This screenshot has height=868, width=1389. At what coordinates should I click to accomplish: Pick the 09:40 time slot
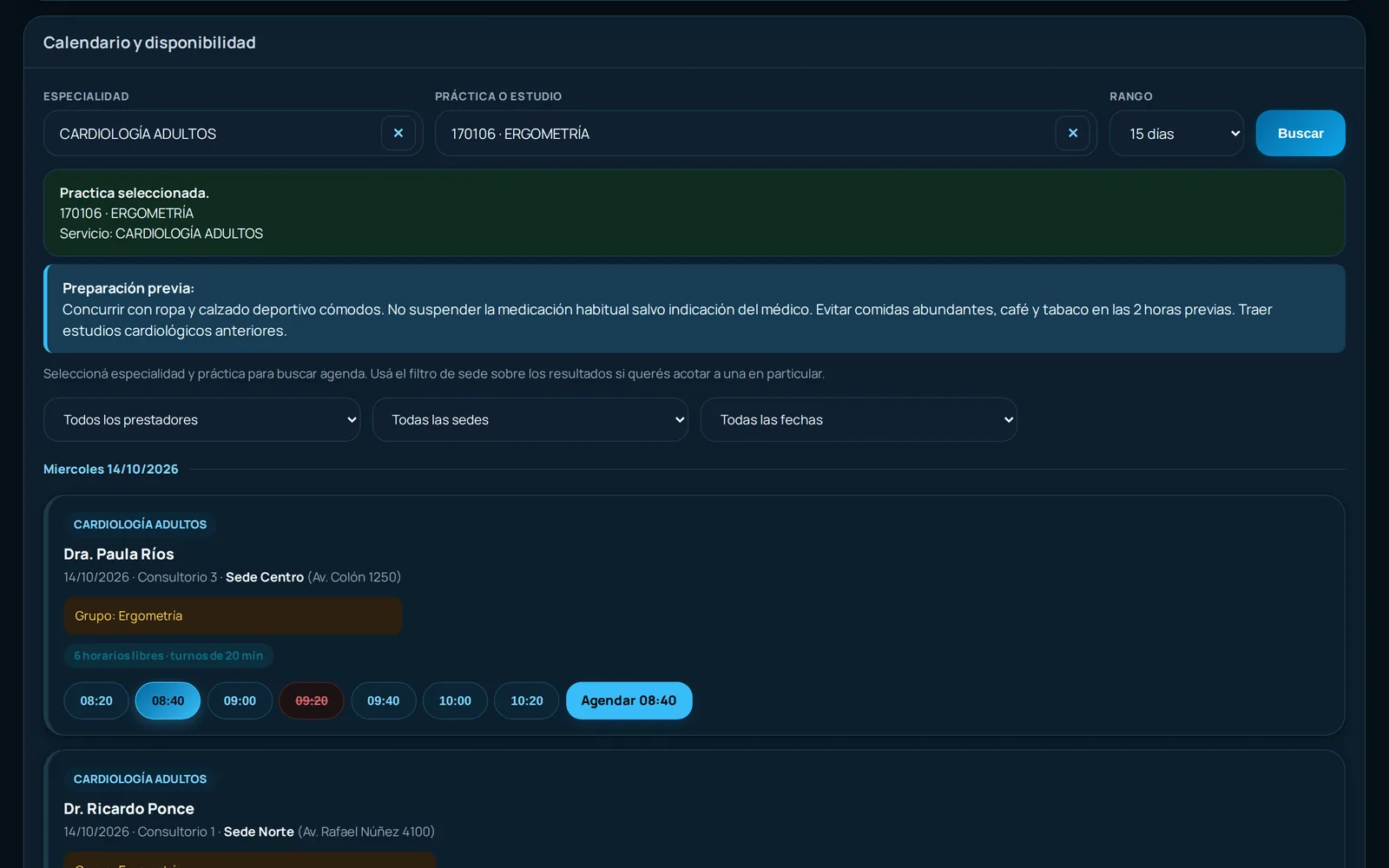384,700
